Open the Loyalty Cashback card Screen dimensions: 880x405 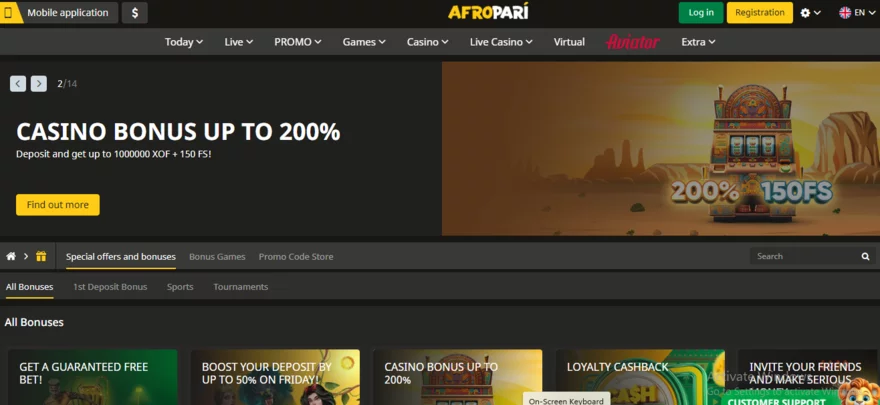point(640,377)
